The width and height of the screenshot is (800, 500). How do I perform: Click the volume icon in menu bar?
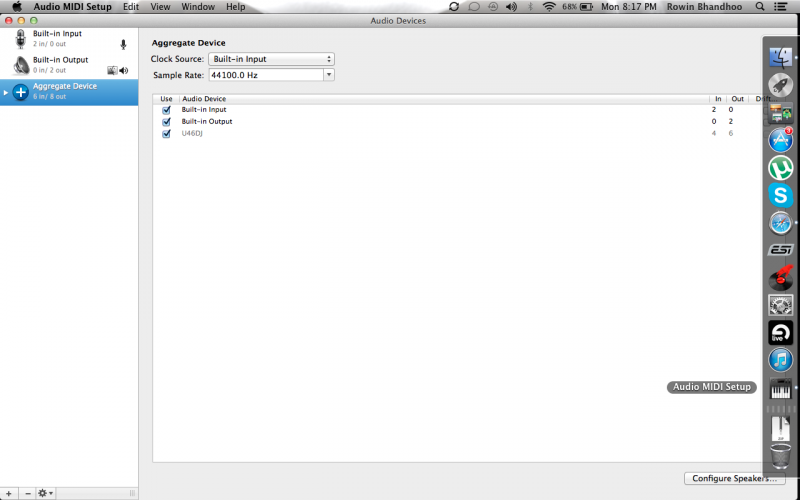pyautogui.click(x=511, y=7)
